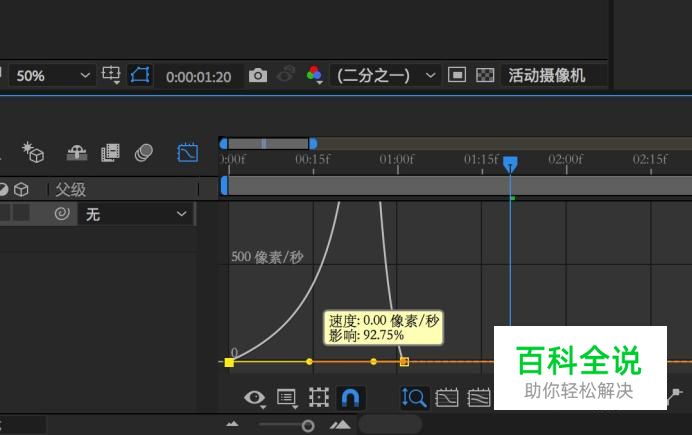
Task: Select the selected keyframe at the curve's end
Action: click(404, 362)
